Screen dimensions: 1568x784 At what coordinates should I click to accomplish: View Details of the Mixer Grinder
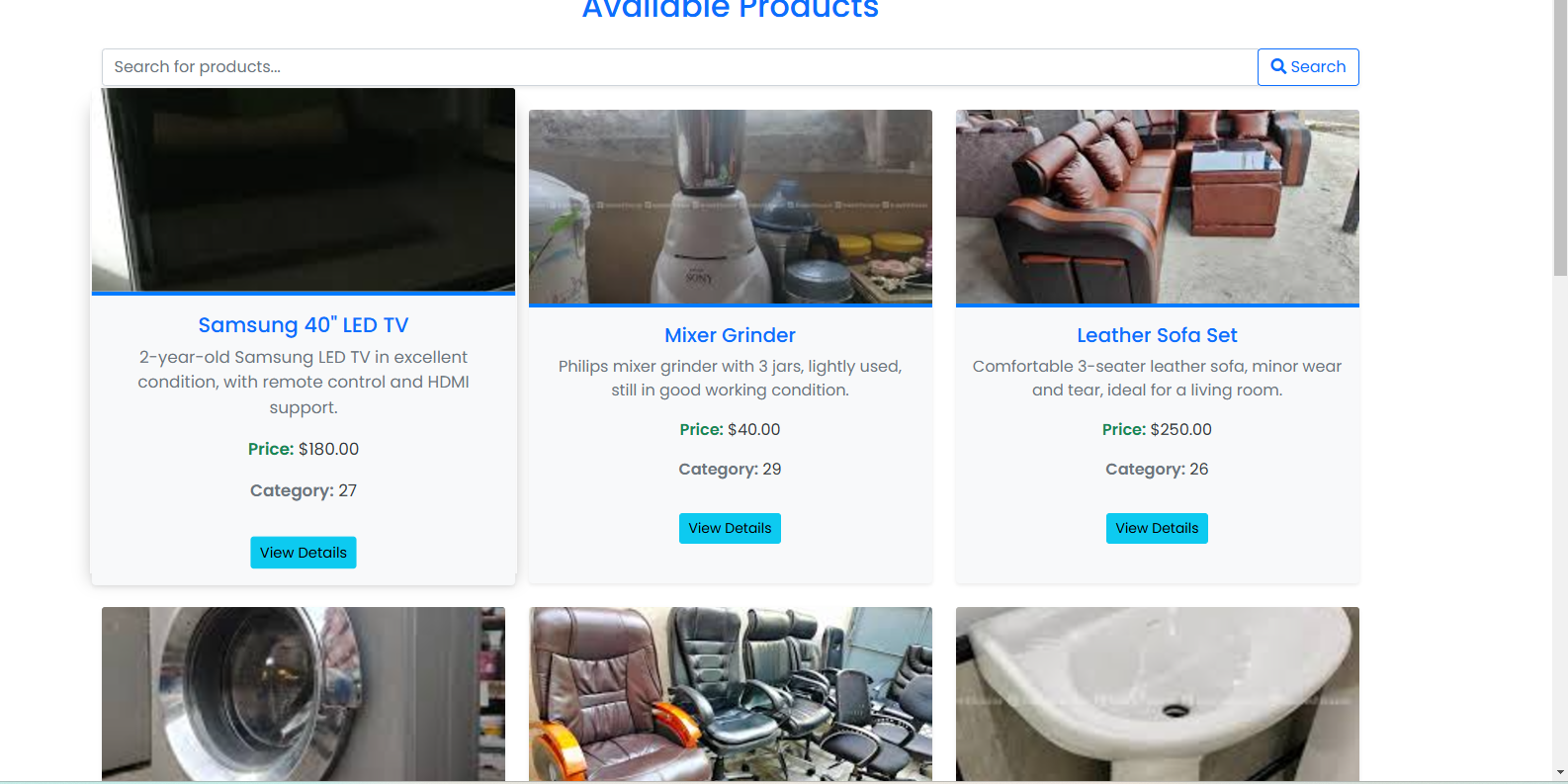pyautogui.click(x=730, y=529)
